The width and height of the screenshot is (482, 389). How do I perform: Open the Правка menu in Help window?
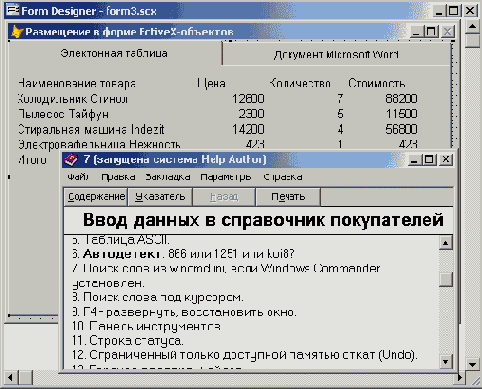(x=118, y=177)
